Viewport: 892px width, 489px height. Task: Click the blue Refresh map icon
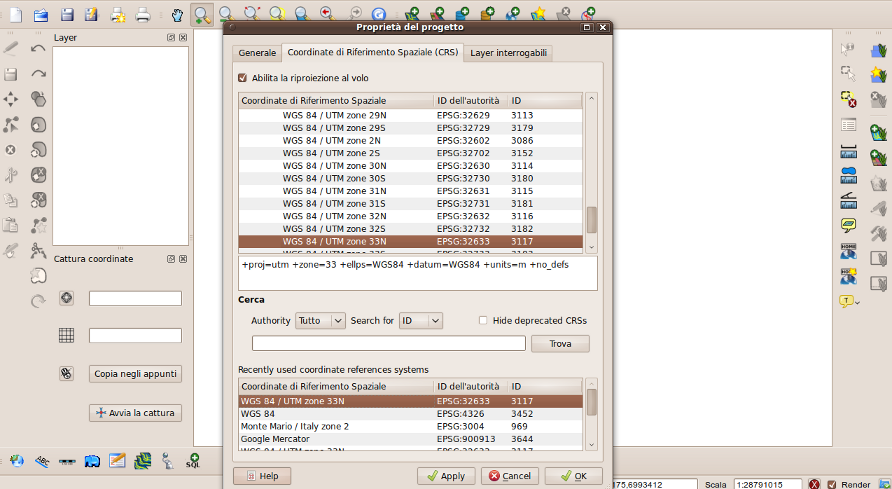tap(378, 14)
